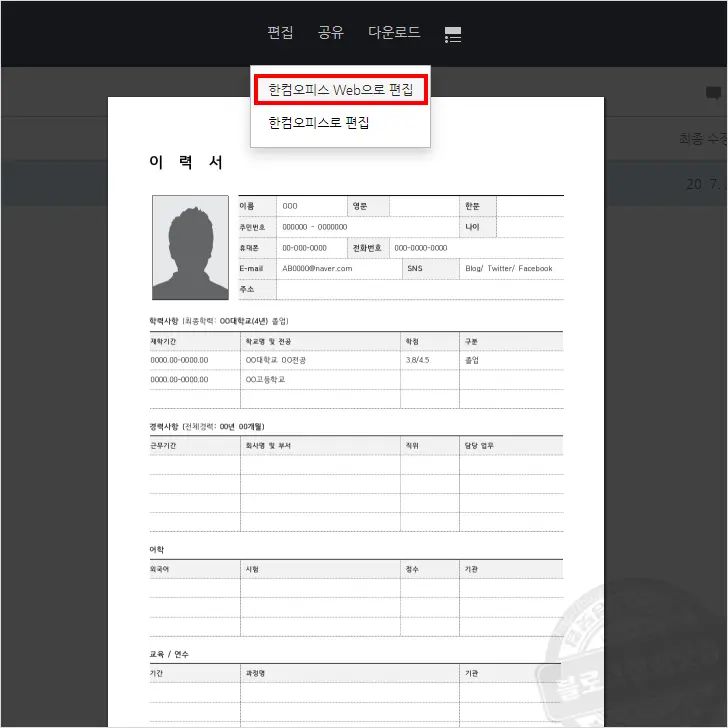728x728 pixels.
Task: Click the 휴대폰 value 00-000-0000
Action: (305, 248)
